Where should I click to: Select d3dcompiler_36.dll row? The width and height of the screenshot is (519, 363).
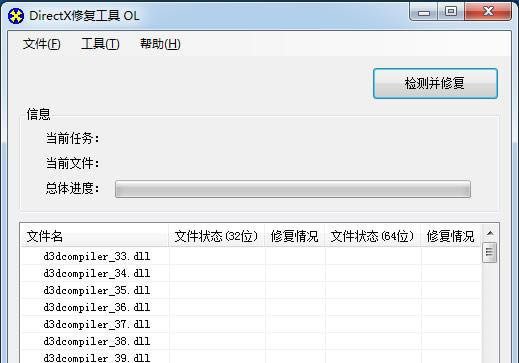251,307
